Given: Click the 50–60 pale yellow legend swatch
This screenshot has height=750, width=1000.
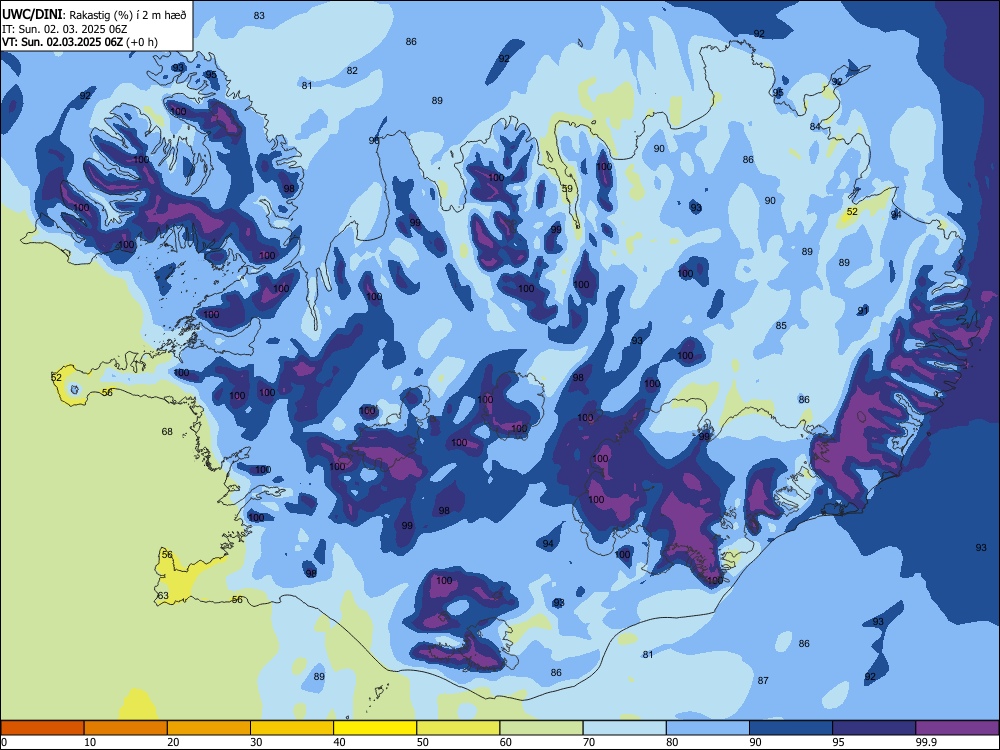Looking at the screenshot, I should pyautogui.click(x=458, y=728).
